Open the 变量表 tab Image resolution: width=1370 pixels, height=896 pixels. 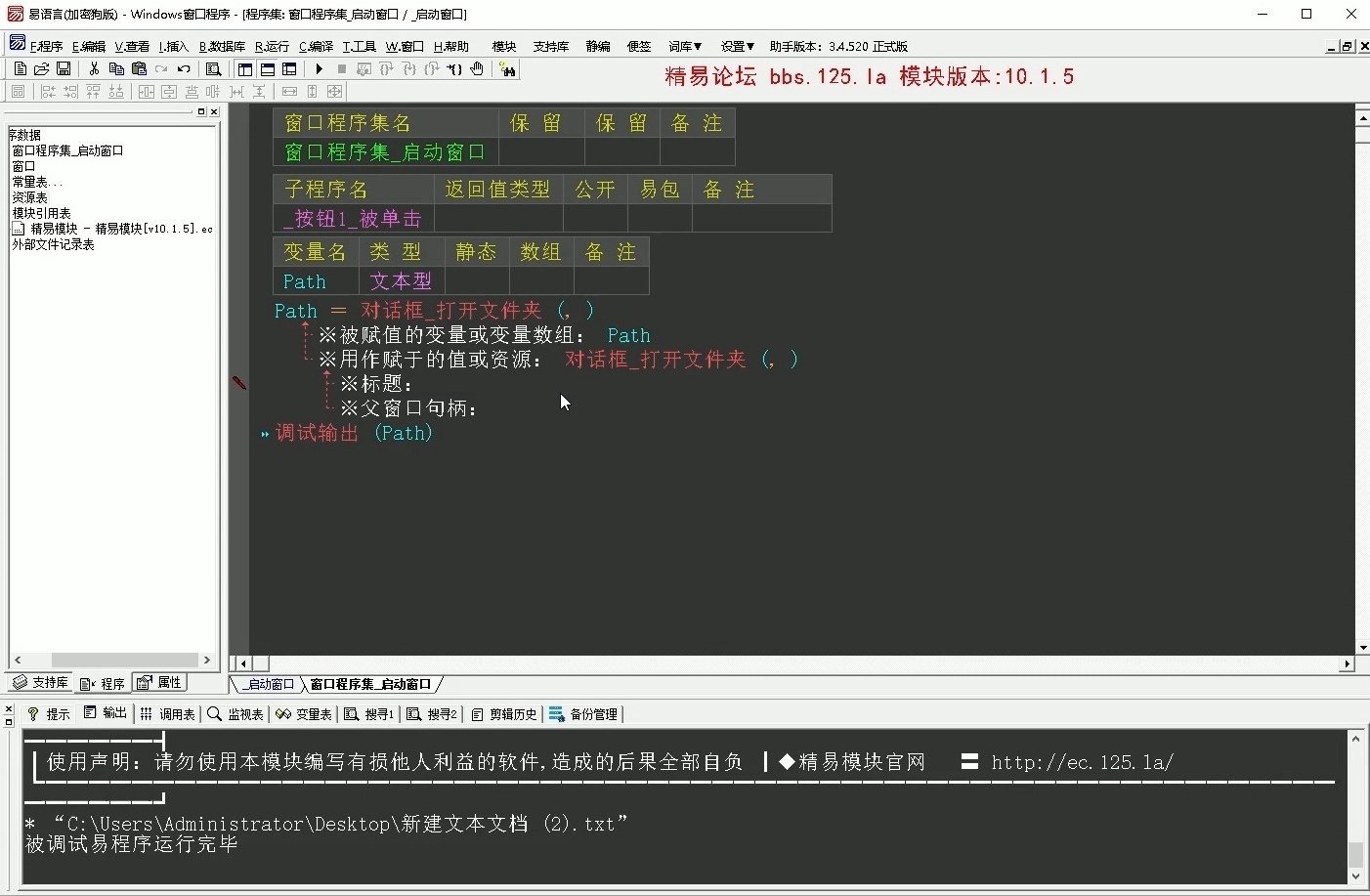tap(304, 714)
